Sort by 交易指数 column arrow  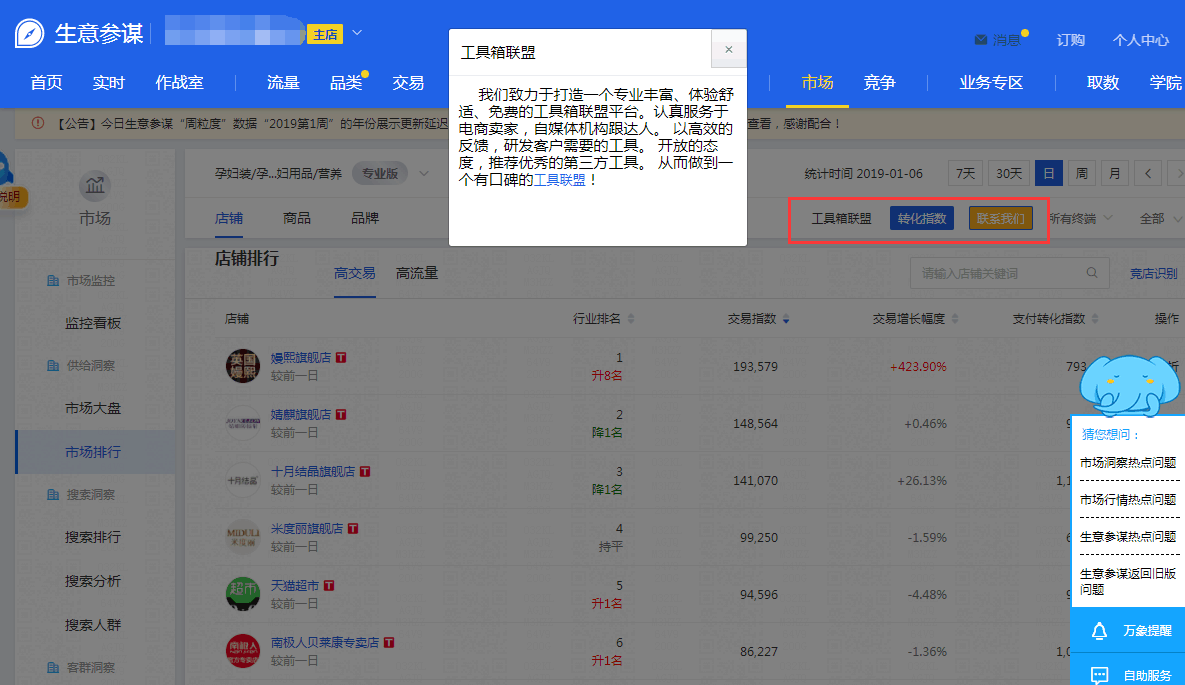tap(786, 319)
